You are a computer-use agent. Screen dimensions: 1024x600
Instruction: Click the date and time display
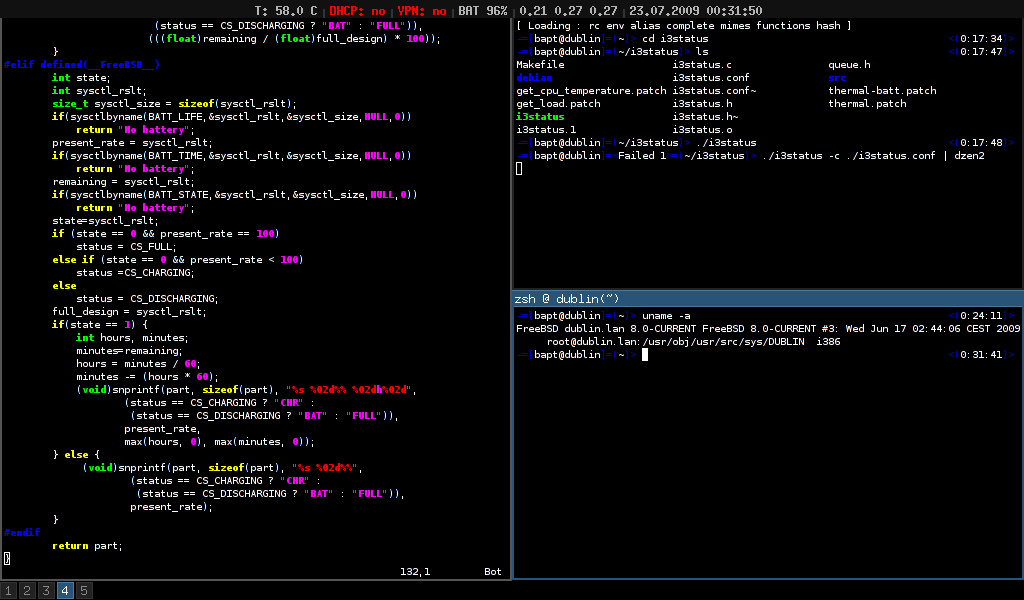click(696, 10)
